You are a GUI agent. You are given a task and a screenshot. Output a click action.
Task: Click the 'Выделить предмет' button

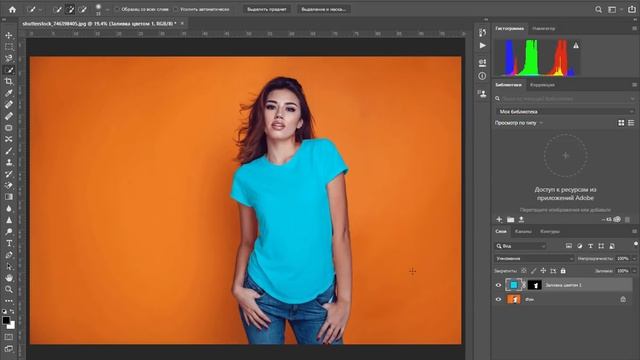click(x=267, y=9)
